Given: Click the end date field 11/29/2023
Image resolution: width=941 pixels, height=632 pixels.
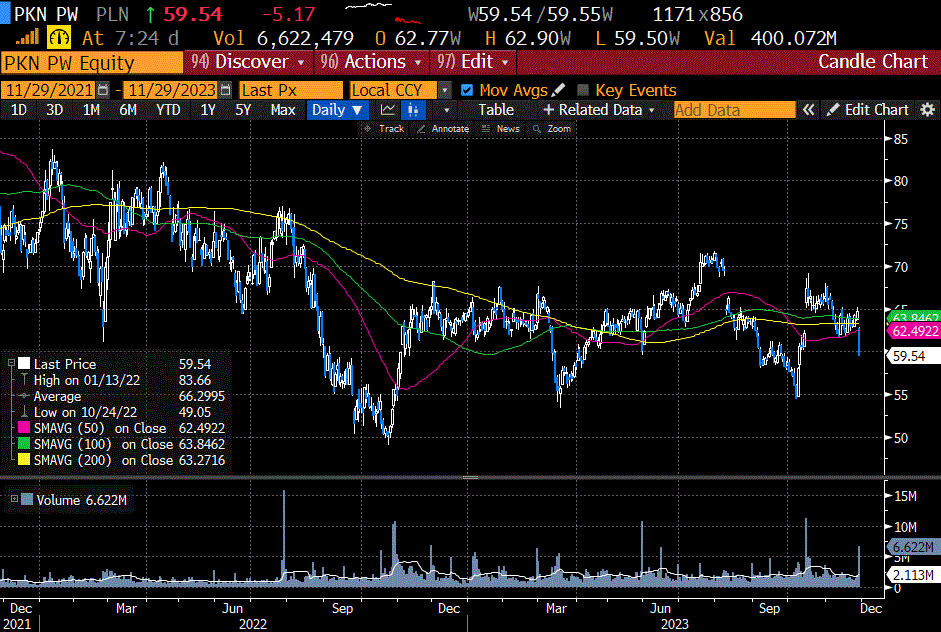Looking at the screenshot, I should tap(172, 90).
